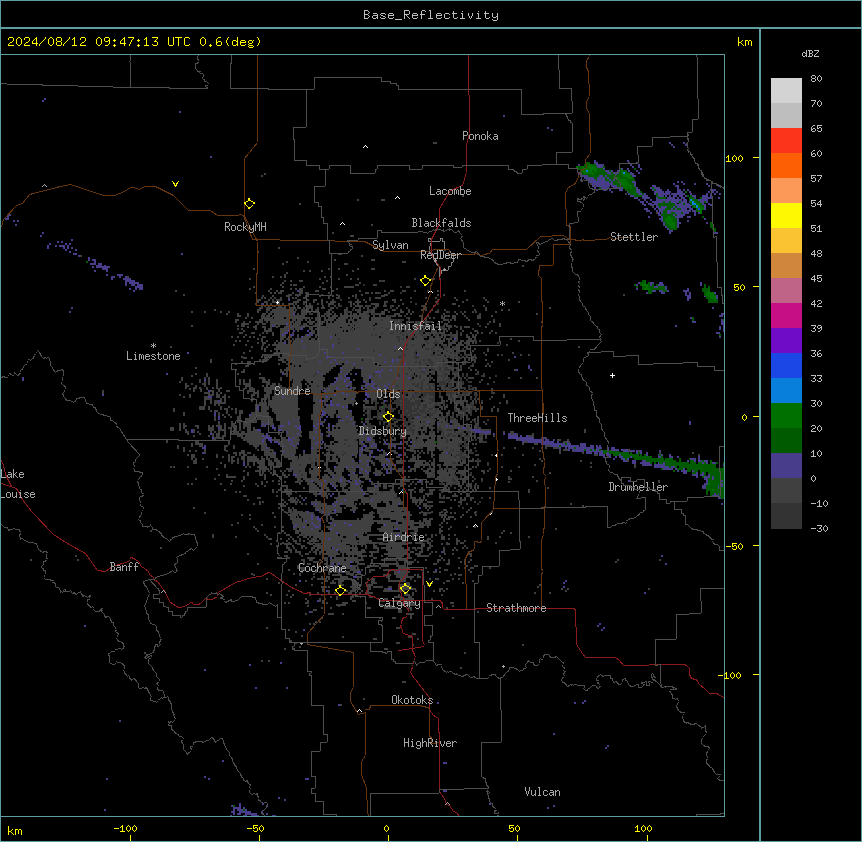Click the Cochrane label

pyautogui.click(x=322, y=568)
